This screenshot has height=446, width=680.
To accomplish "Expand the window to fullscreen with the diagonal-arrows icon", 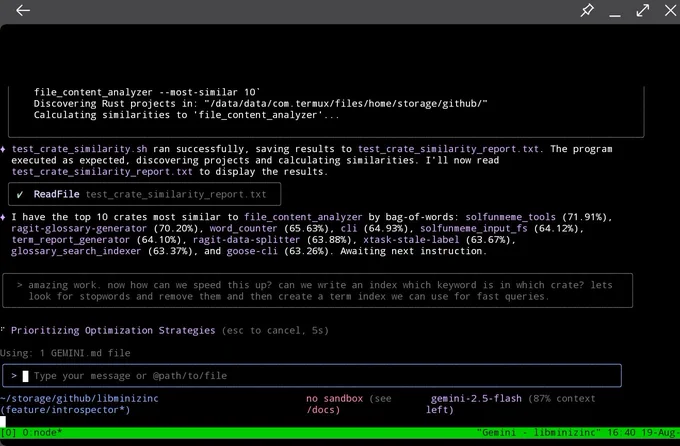I will (x=643, y=10).
